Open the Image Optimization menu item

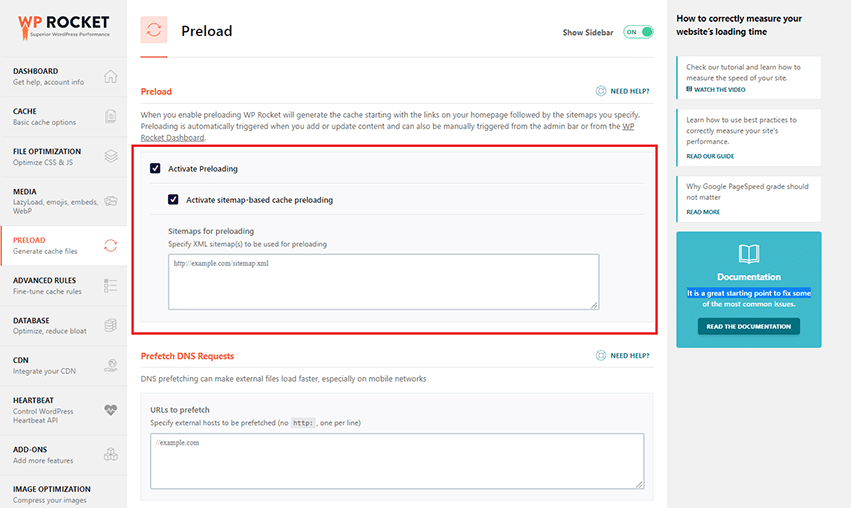(60, 493)
